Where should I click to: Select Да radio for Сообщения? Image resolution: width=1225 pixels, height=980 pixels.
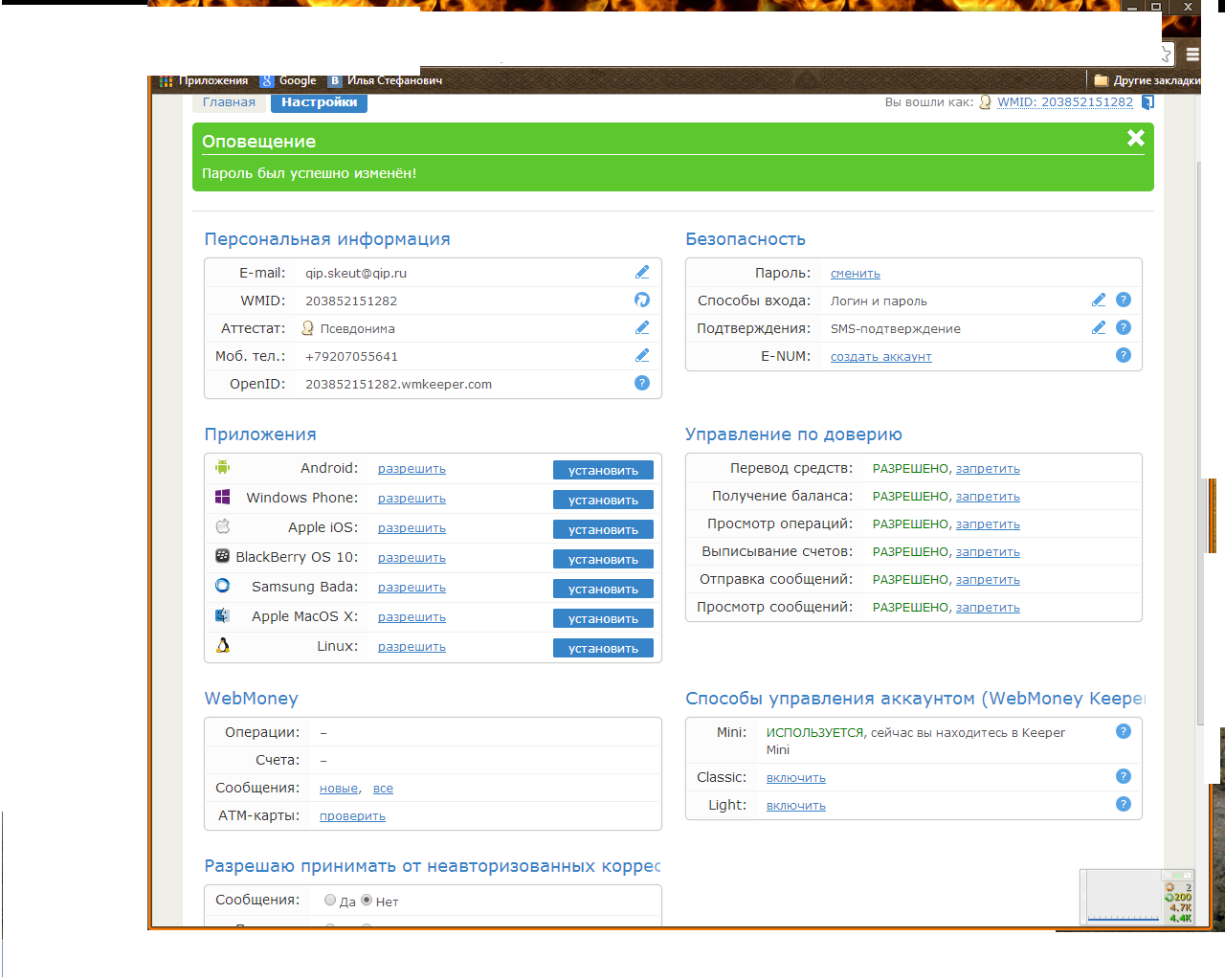click(330, 900)
